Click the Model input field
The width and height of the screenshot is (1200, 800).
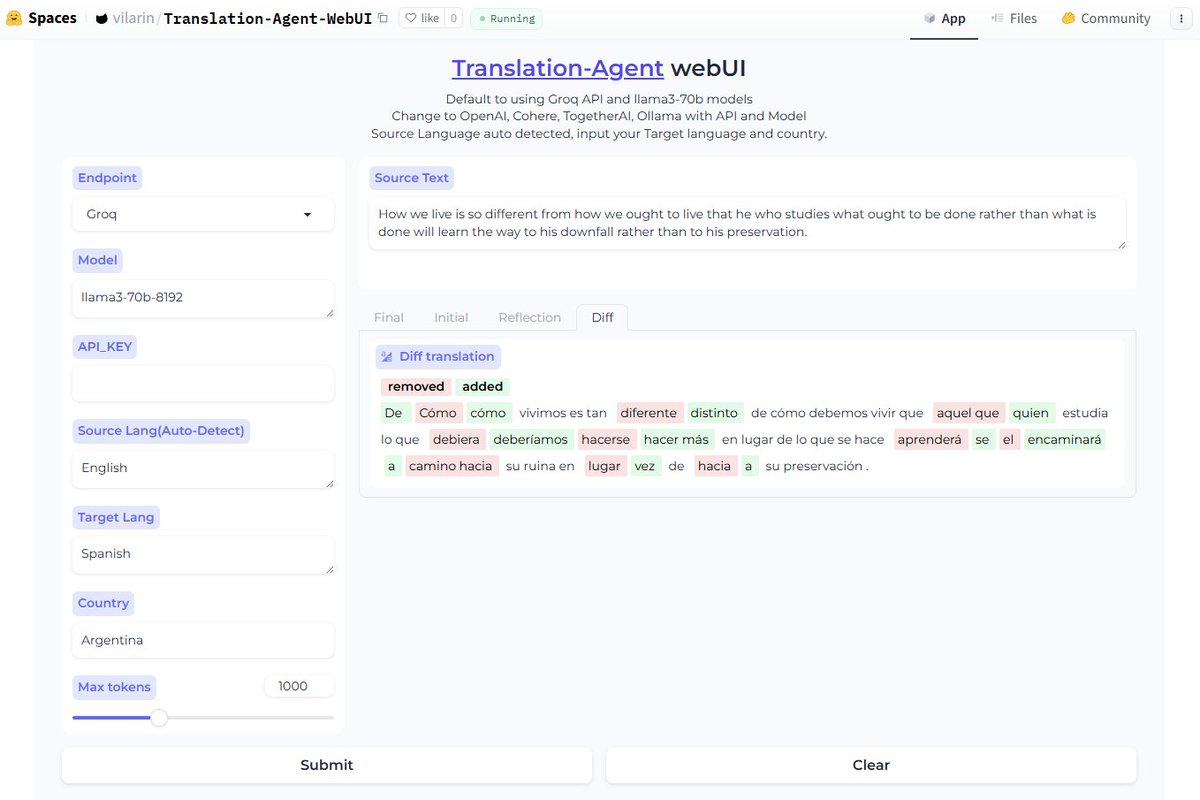click(x=203, y=298)
